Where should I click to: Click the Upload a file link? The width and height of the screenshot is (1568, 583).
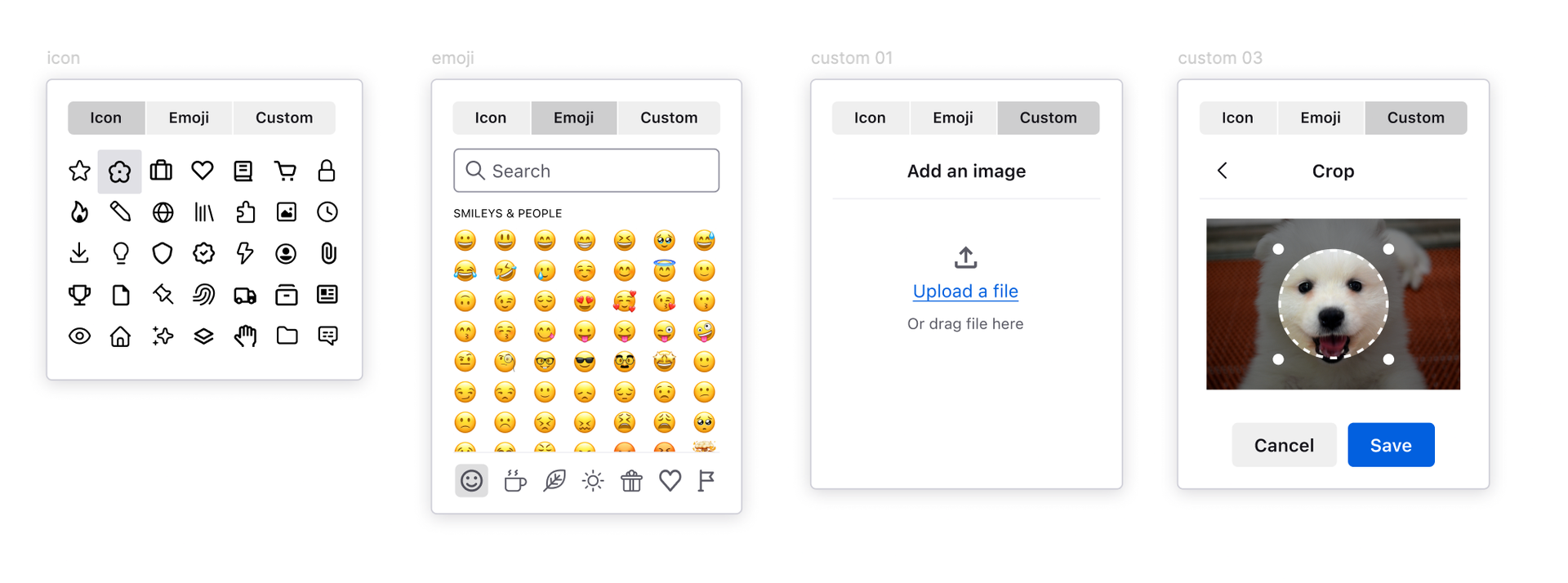pyautogui.click(x=965, y=291)
